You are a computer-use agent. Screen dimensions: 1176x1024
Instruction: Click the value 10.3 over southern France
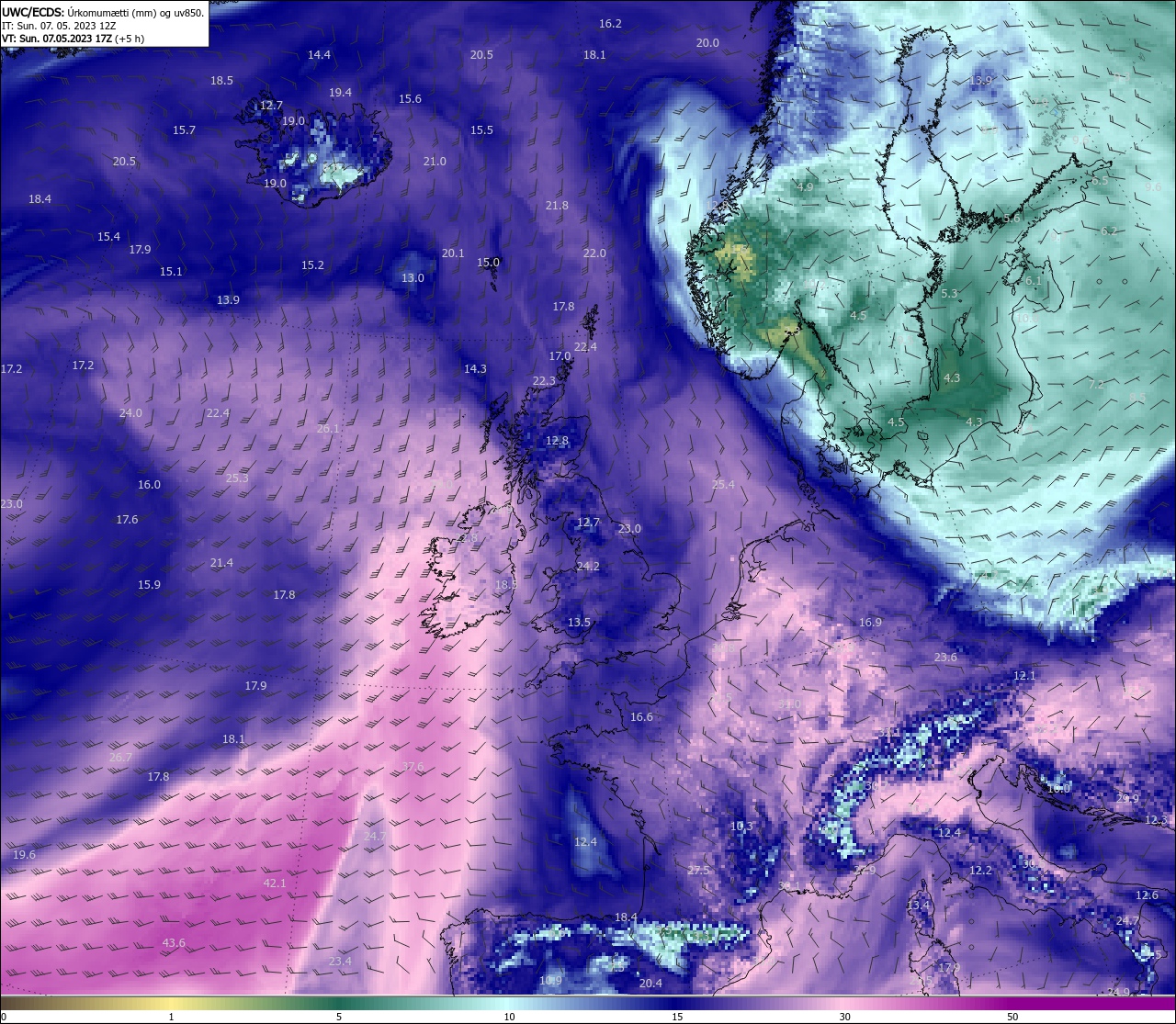point(741,827)
